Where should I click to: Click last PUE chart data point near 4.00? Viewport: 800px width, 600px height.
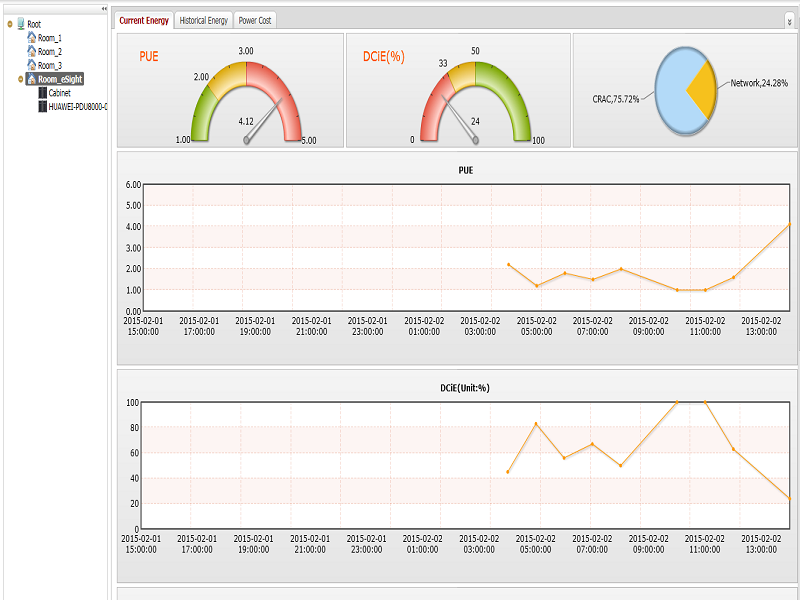pyautogui.click(x=790, y=224)
